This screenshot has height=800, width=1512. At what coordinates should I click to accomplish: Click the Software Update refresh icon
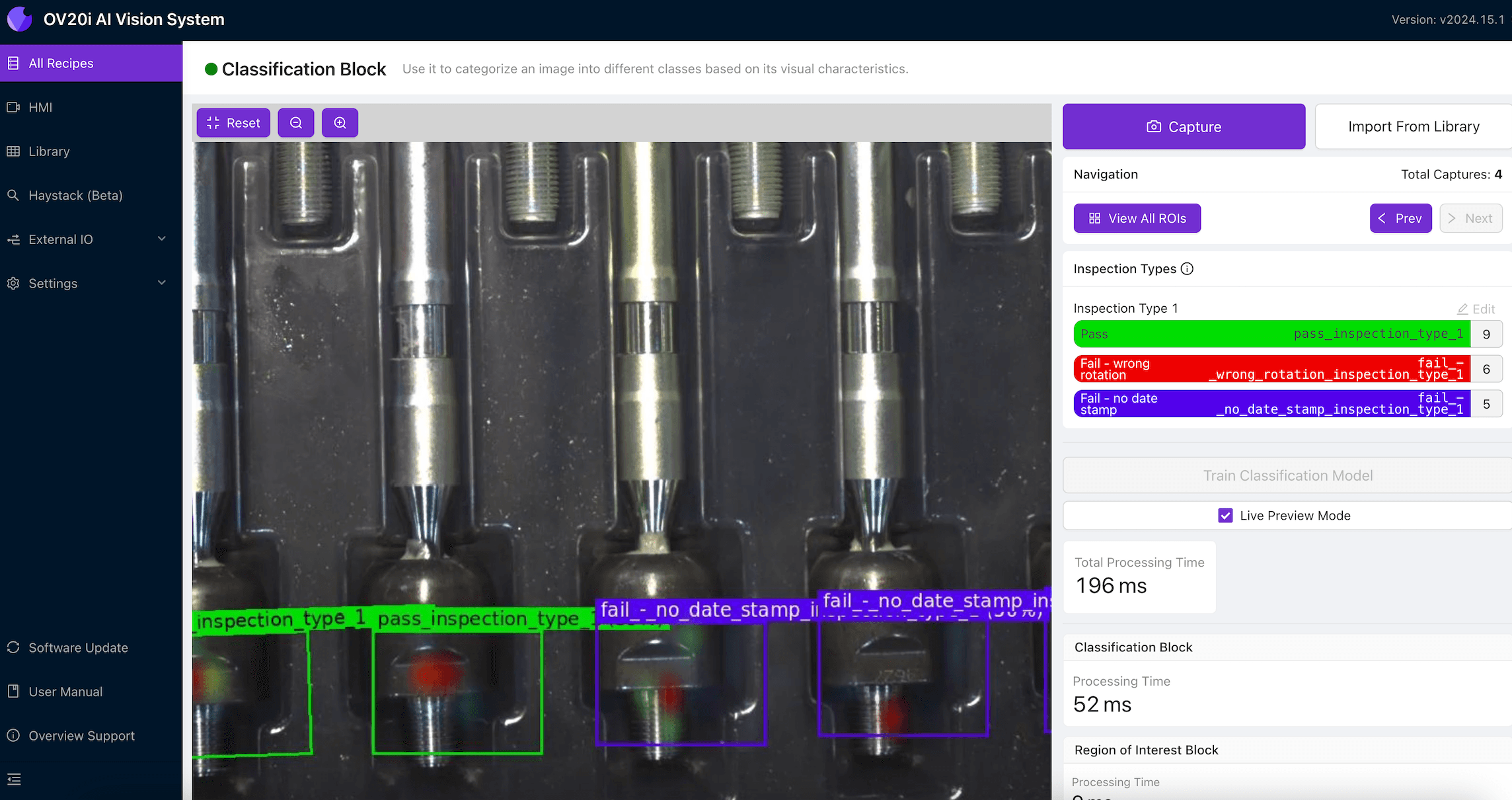point(14,647)
